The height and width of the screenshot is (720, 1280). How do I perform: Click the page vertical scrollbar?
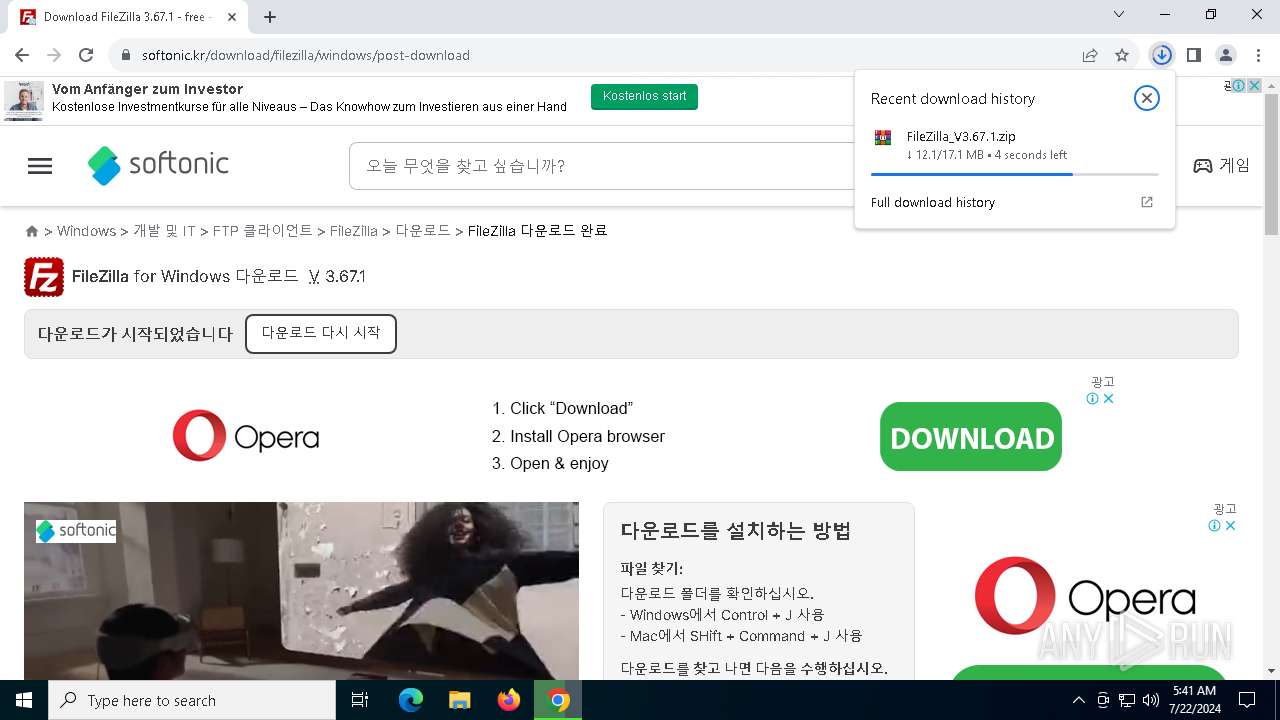point(1271,165)
